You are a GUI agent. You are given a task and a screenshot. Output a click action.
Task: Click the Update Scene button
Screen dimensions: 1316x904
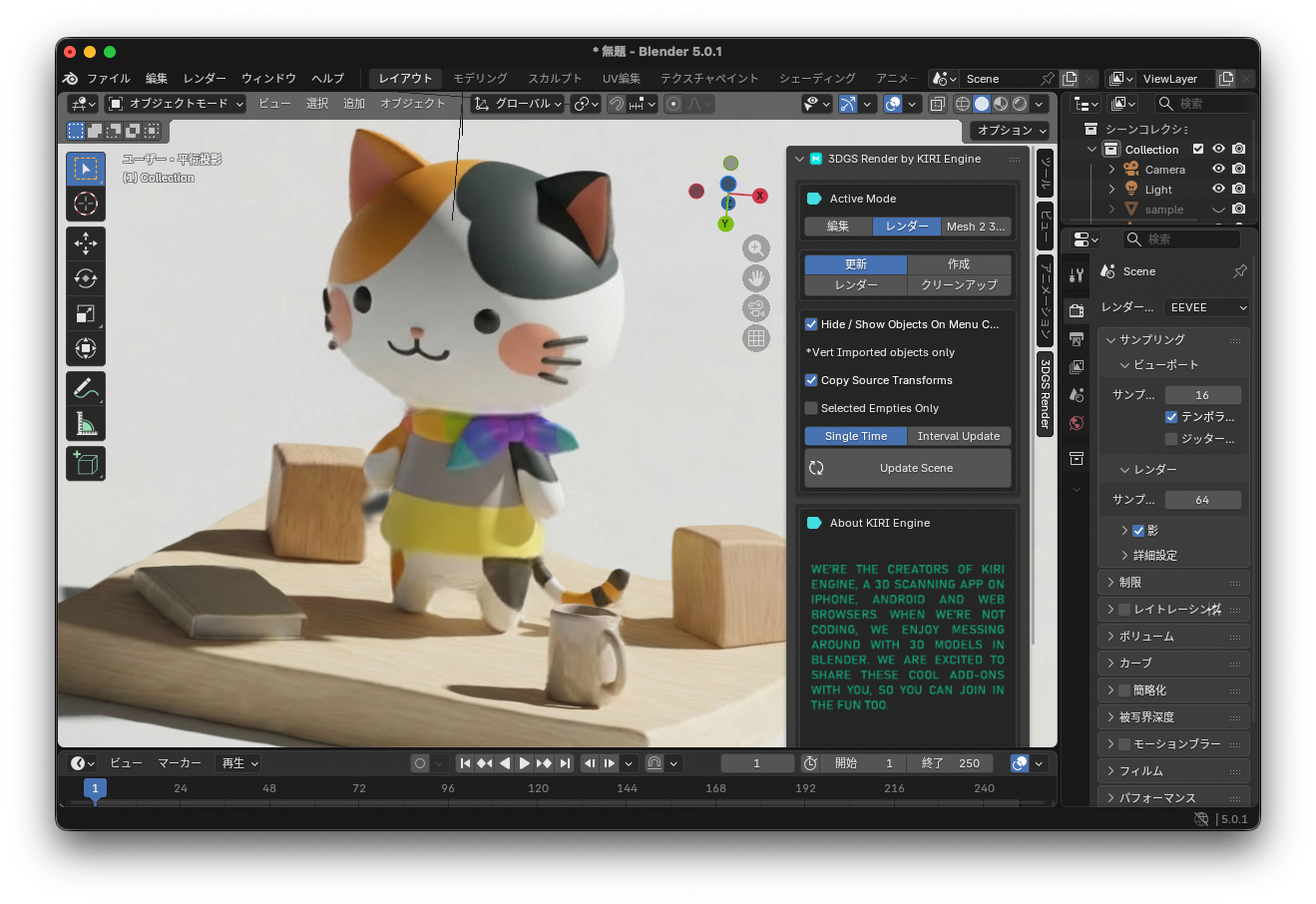pos(915,467)
